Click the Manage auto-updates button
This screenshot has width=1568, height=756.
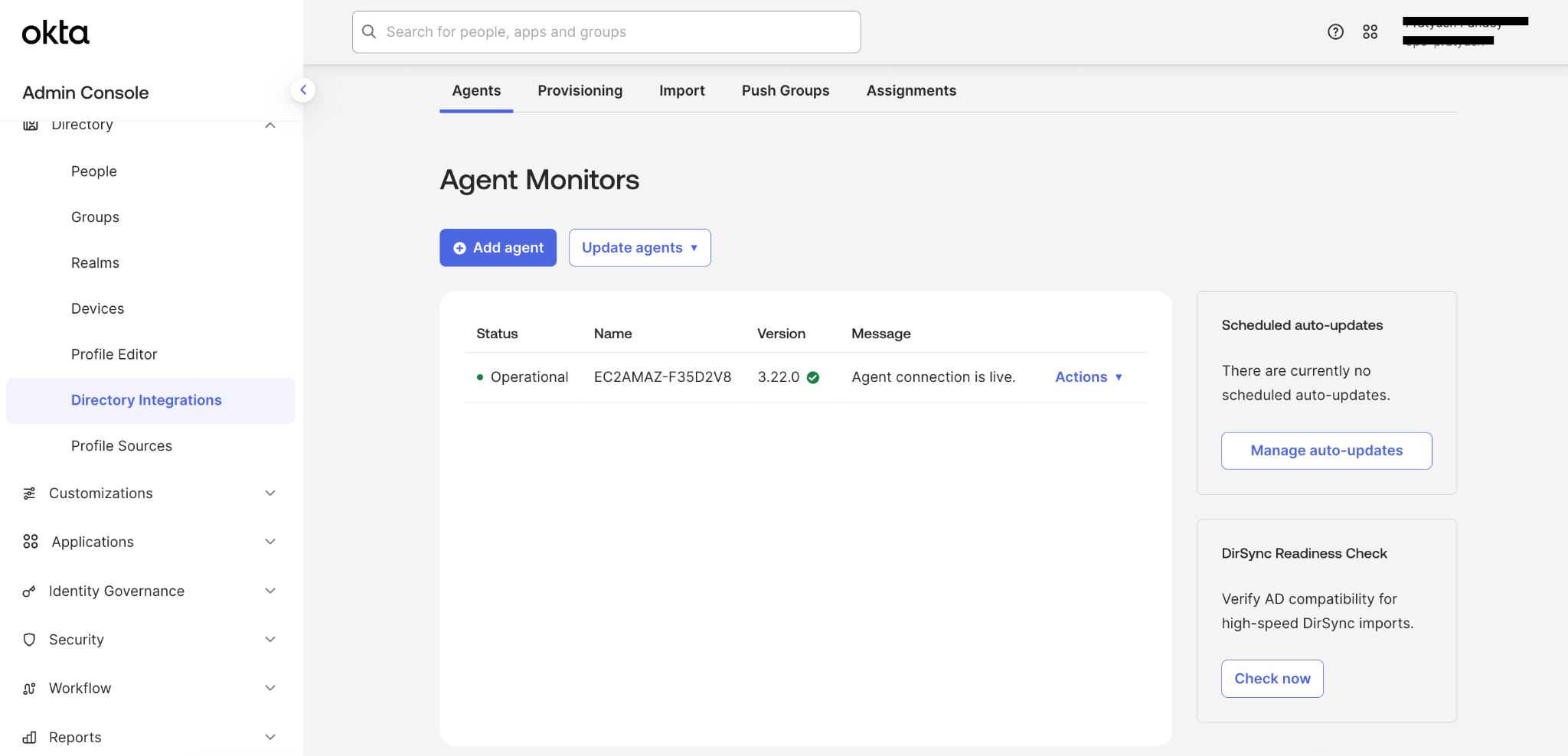(x=1327, y=451)
